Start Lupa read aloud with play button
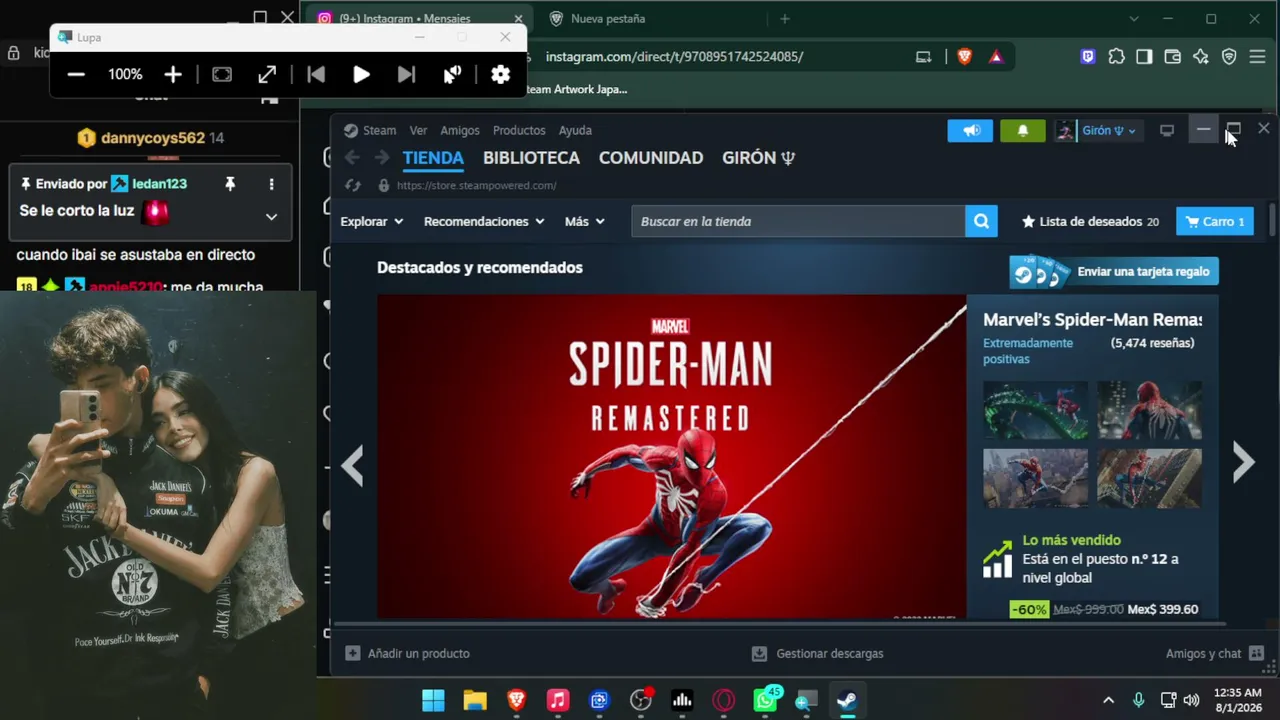The width and height of the screenshot is (1280, 720). click(361, 74)
